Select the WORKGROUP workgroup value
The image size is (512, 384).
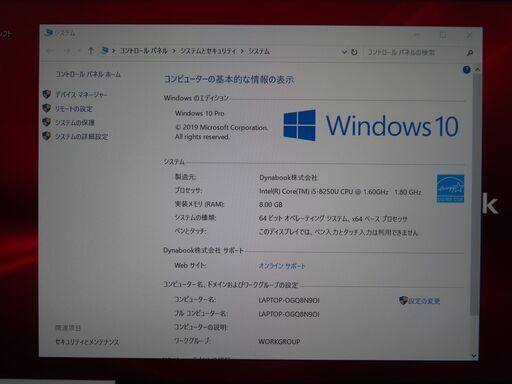coord(279,342)
